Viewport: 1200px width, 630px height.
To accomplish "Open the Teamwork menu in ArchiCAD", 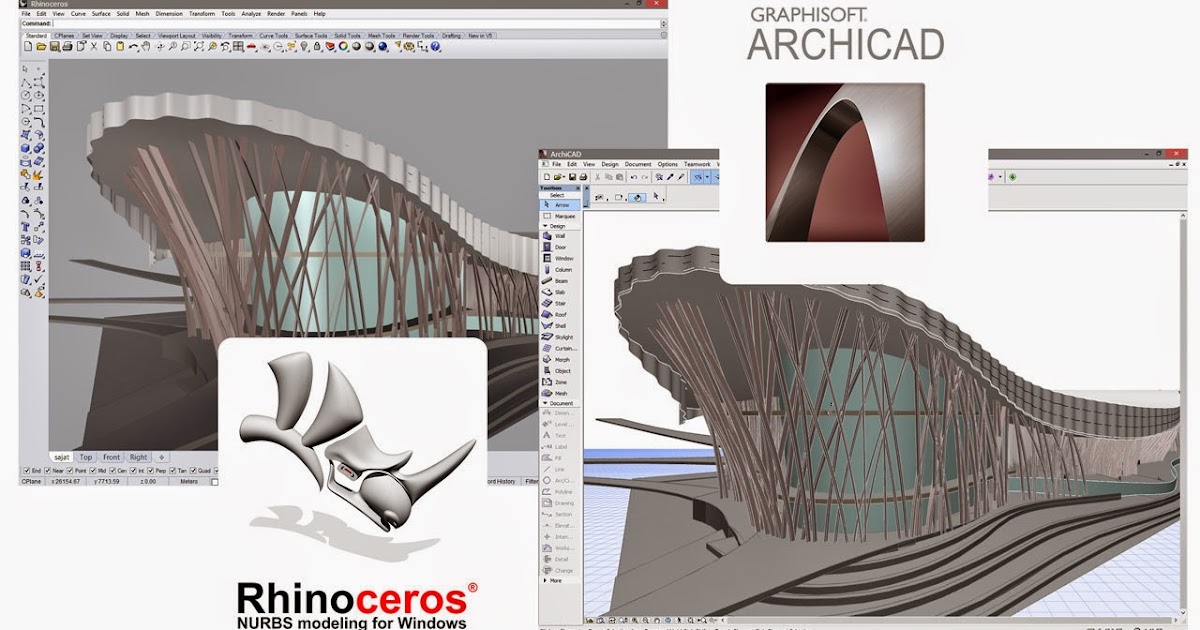I will pos(697,164).
